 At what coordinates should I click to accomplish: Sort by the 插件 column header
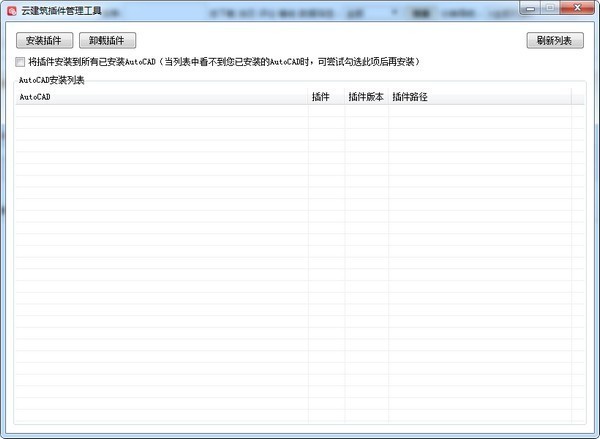[326, 97]
